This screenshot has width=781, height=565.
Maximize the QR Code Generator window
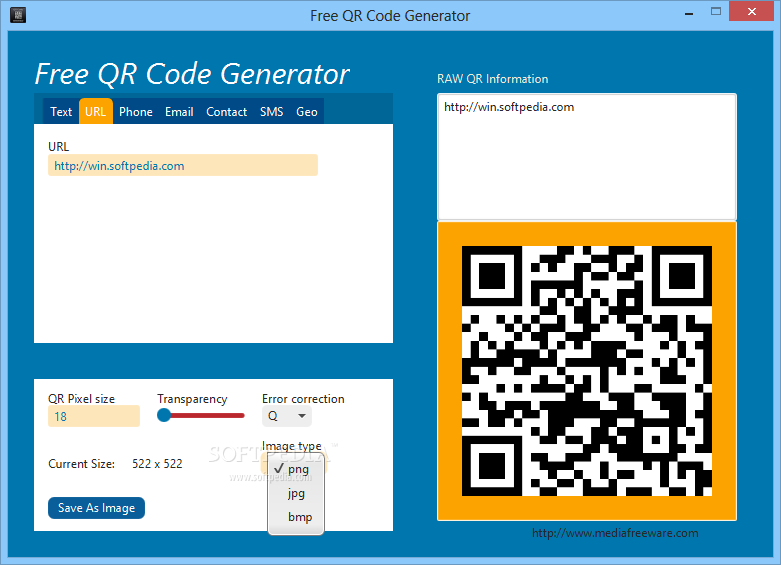tap(716, 11)
